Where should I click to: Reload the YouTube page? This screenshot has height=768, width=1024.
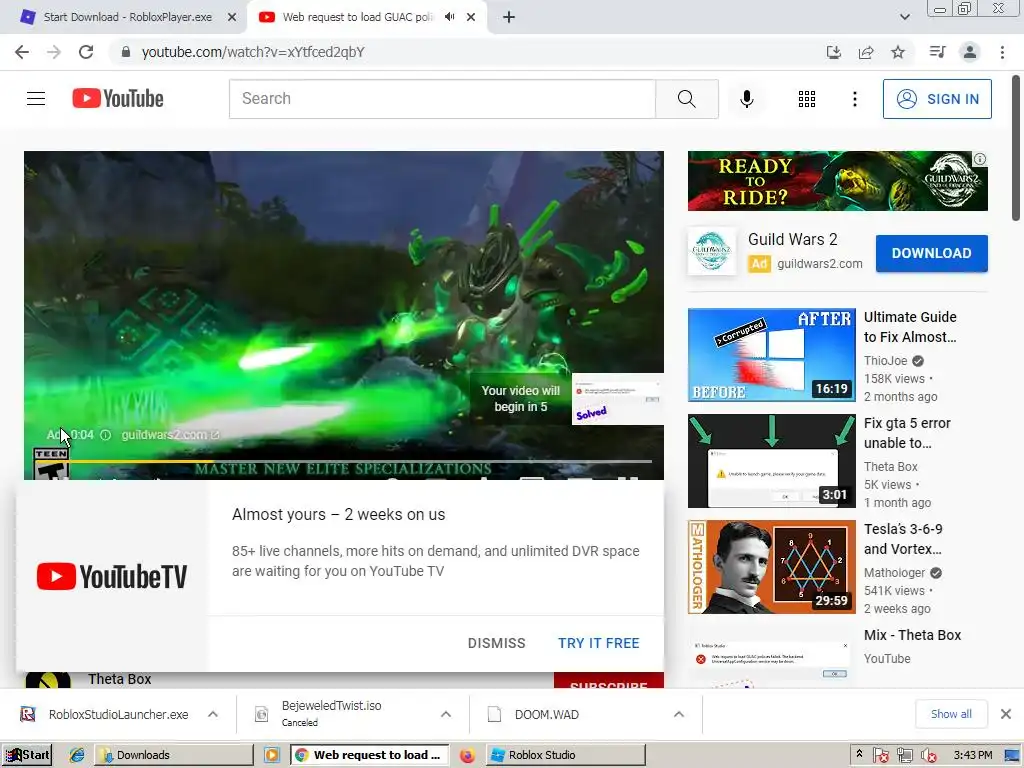(86, 52)
